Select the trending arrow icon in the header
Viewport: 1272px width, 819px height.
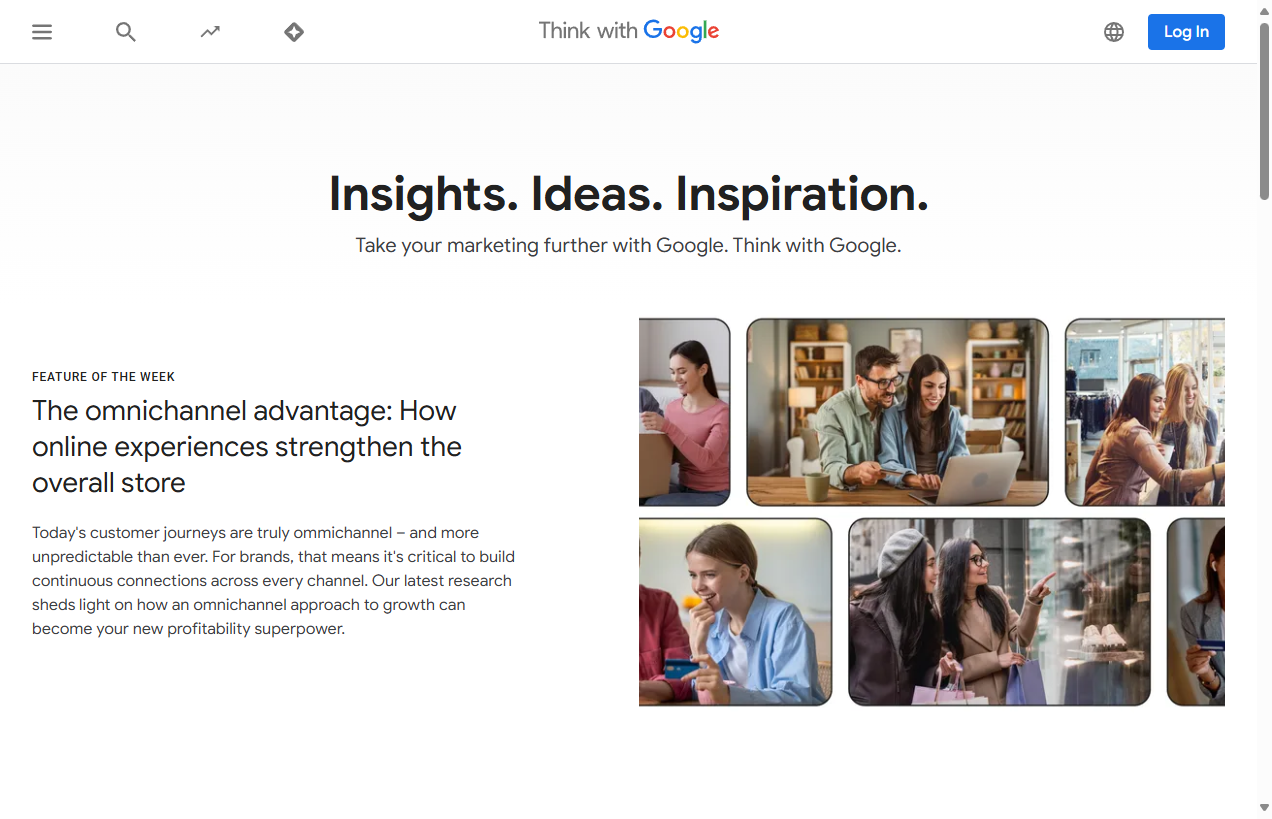tap(209, 31)
